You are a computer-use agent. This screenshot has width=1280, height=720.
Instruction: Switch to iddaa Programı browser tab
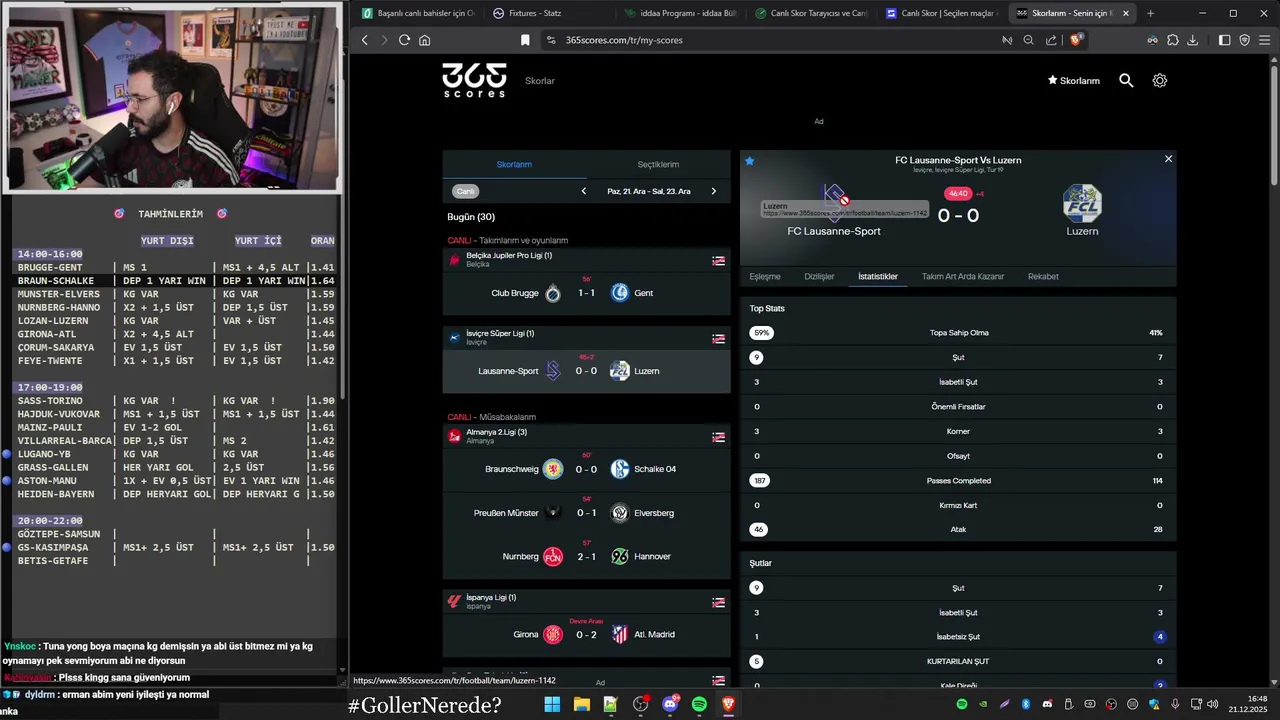coord(682,13)
